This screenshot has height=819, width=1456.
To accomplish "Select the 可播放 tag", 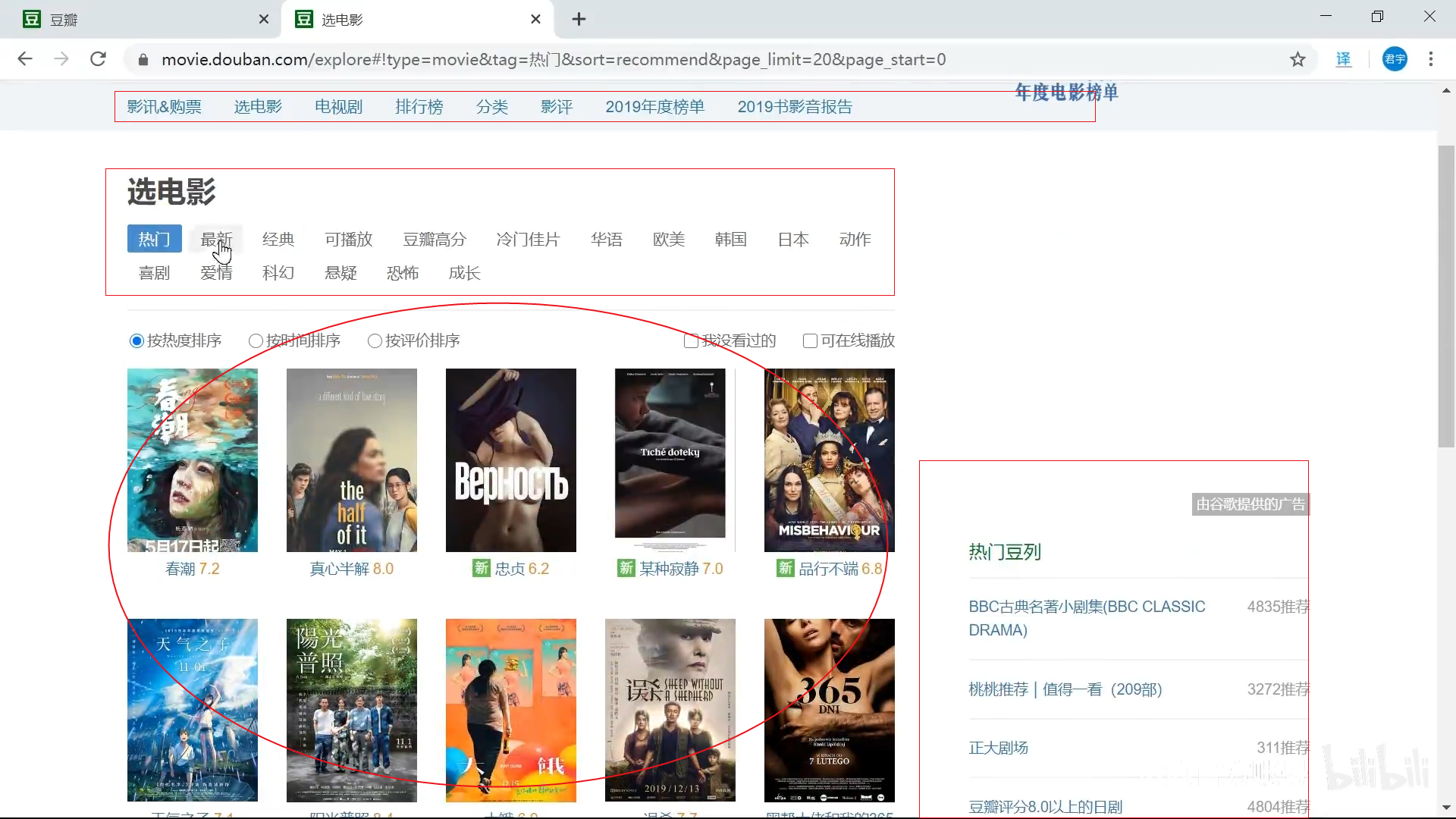I will tap(349, 239).
